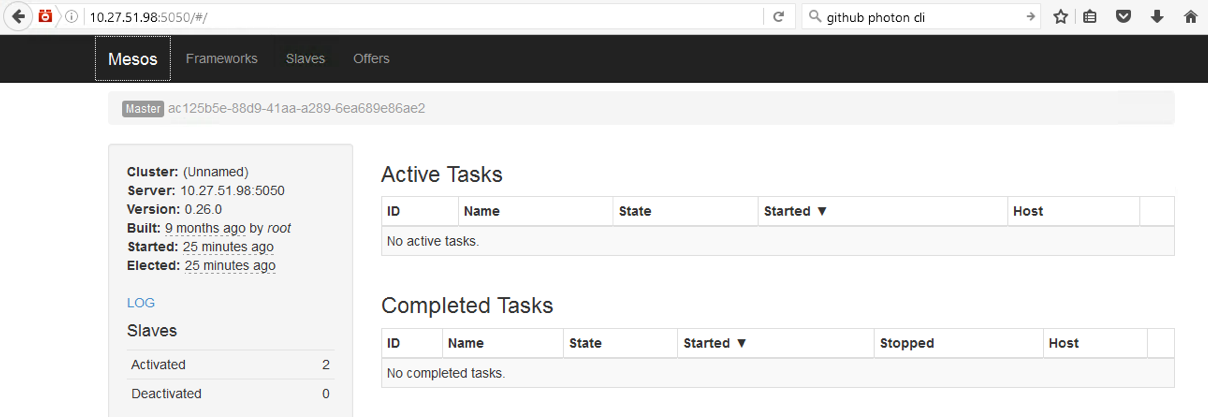
Task: Open the site information icon
Action: [72, 17]
